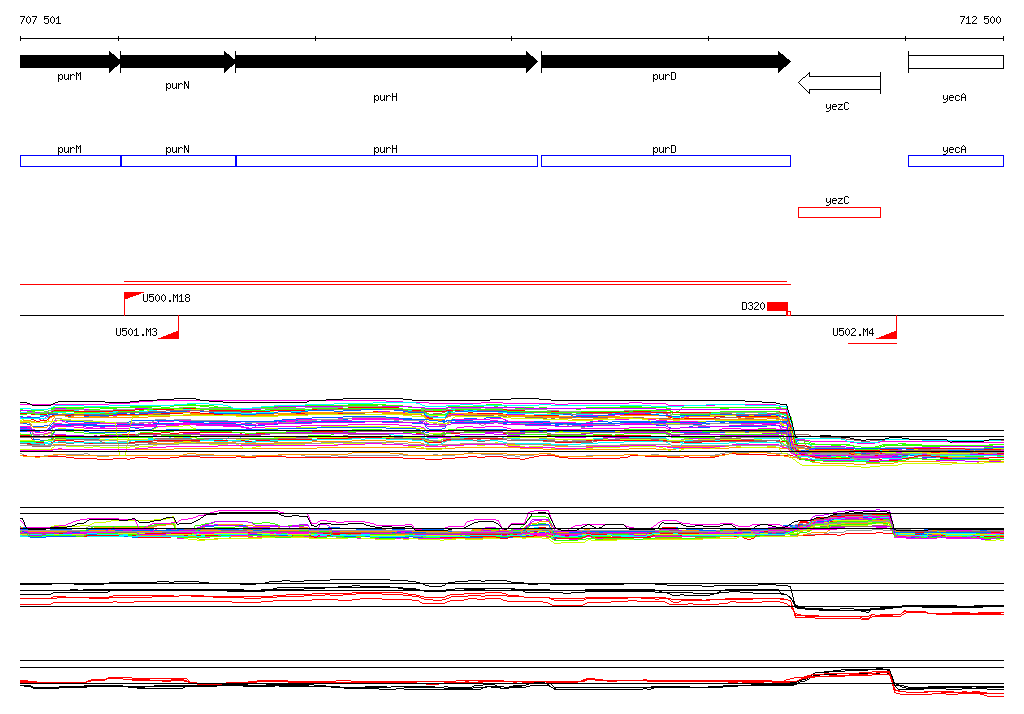Viewport: 1024px width, 714px height.
Task: Select the blue purM segment box
Action: click(71, 161)
